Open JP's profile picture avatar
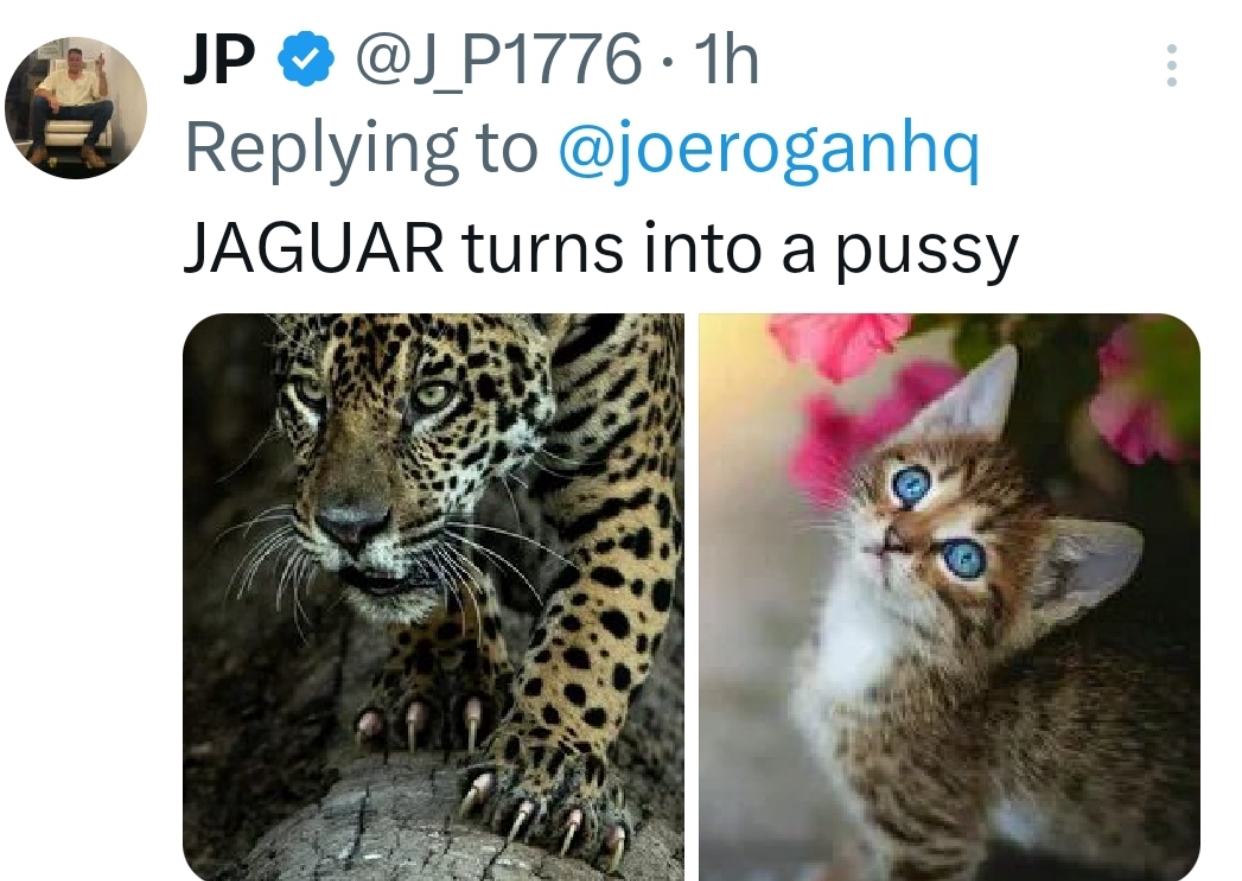This screenshot has height=881, width=1242. [x=75, y=107]
